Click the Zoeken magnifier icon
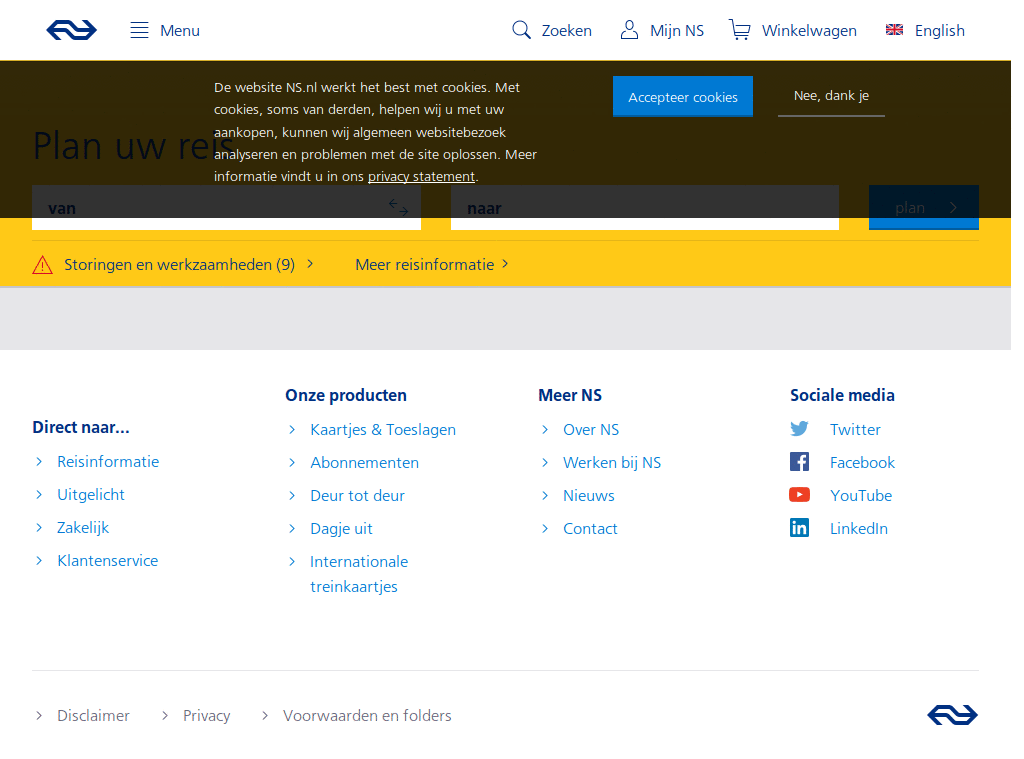 [x=521, y=30]
